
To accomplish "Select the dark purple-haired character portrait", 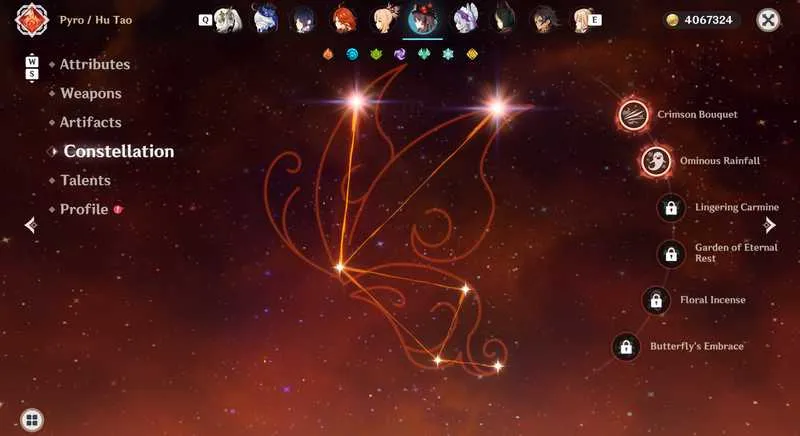I will tap(304, 20).
